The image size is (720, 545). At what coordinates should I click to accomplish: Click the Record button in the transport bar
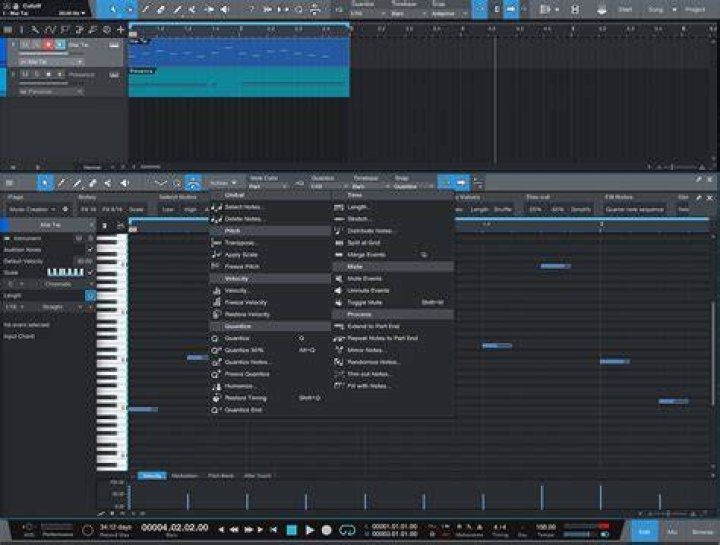coord(326,530)
